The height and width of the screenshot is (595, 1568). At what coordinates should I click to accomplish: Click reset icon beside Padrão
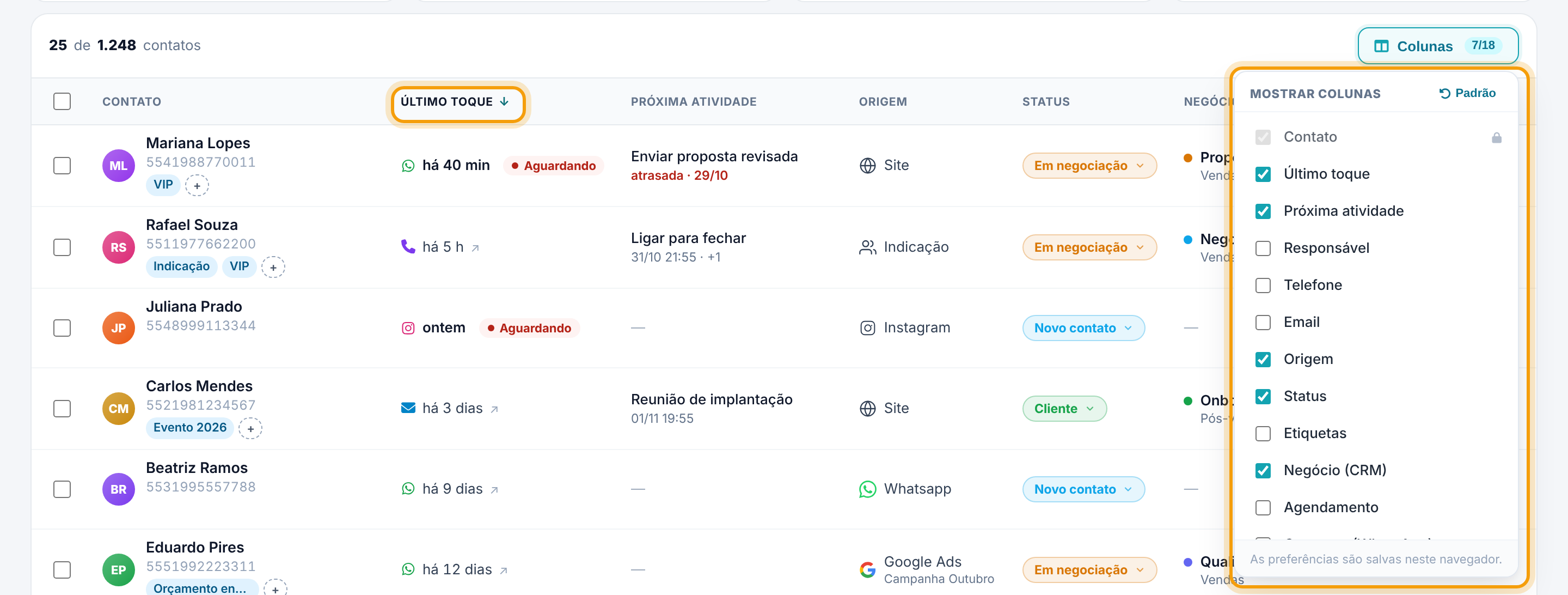point(1444,93)
